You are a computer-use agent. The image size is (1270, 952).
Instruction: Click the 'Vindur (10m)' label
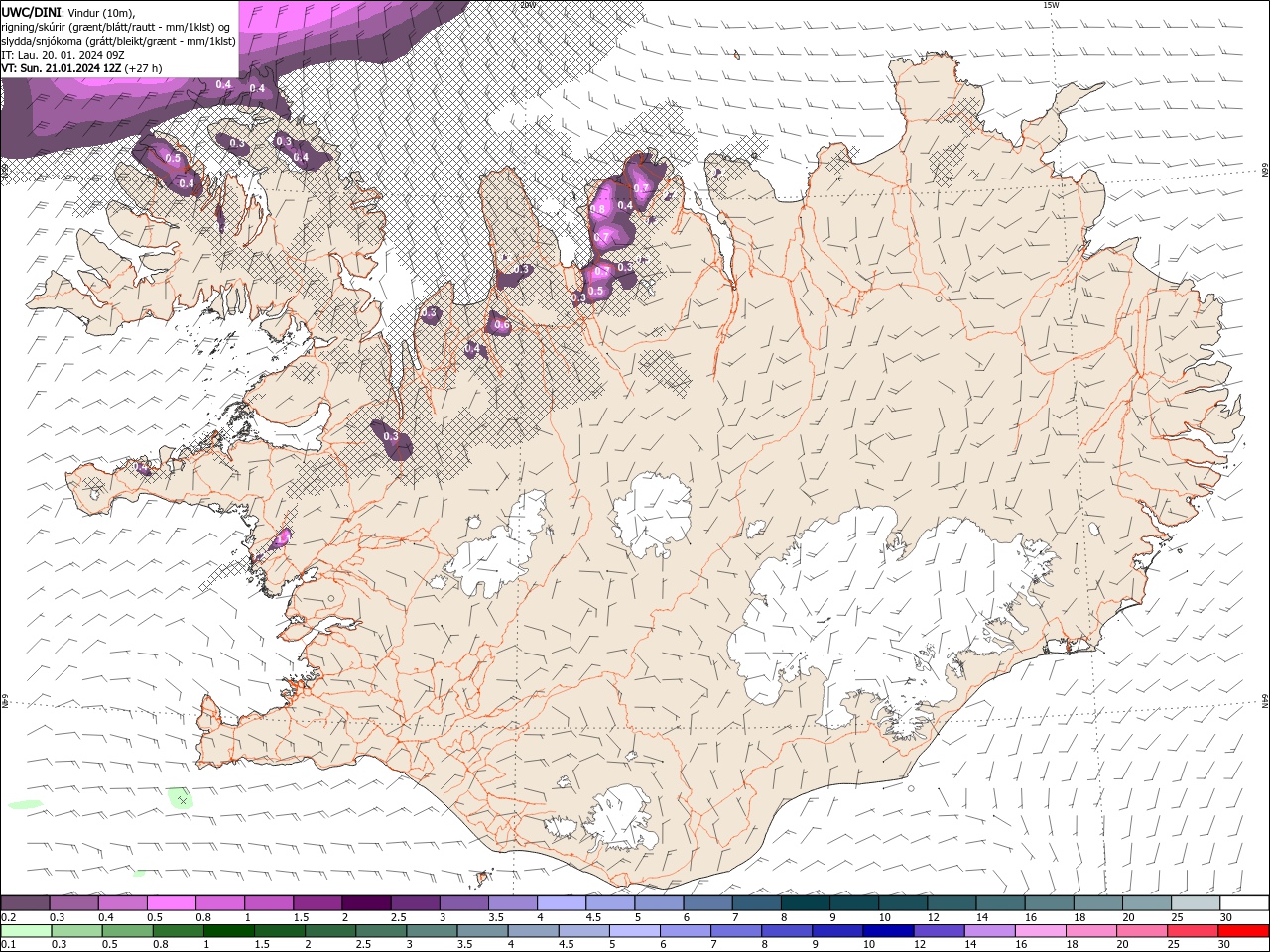click(100, 13)
